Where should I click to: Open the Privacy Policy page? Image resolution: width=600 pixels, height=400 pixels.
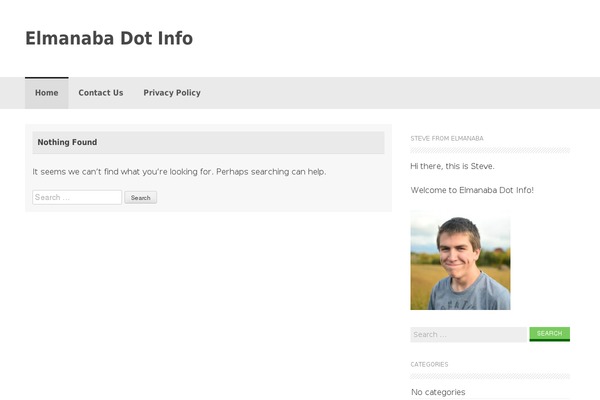[172, 93]
